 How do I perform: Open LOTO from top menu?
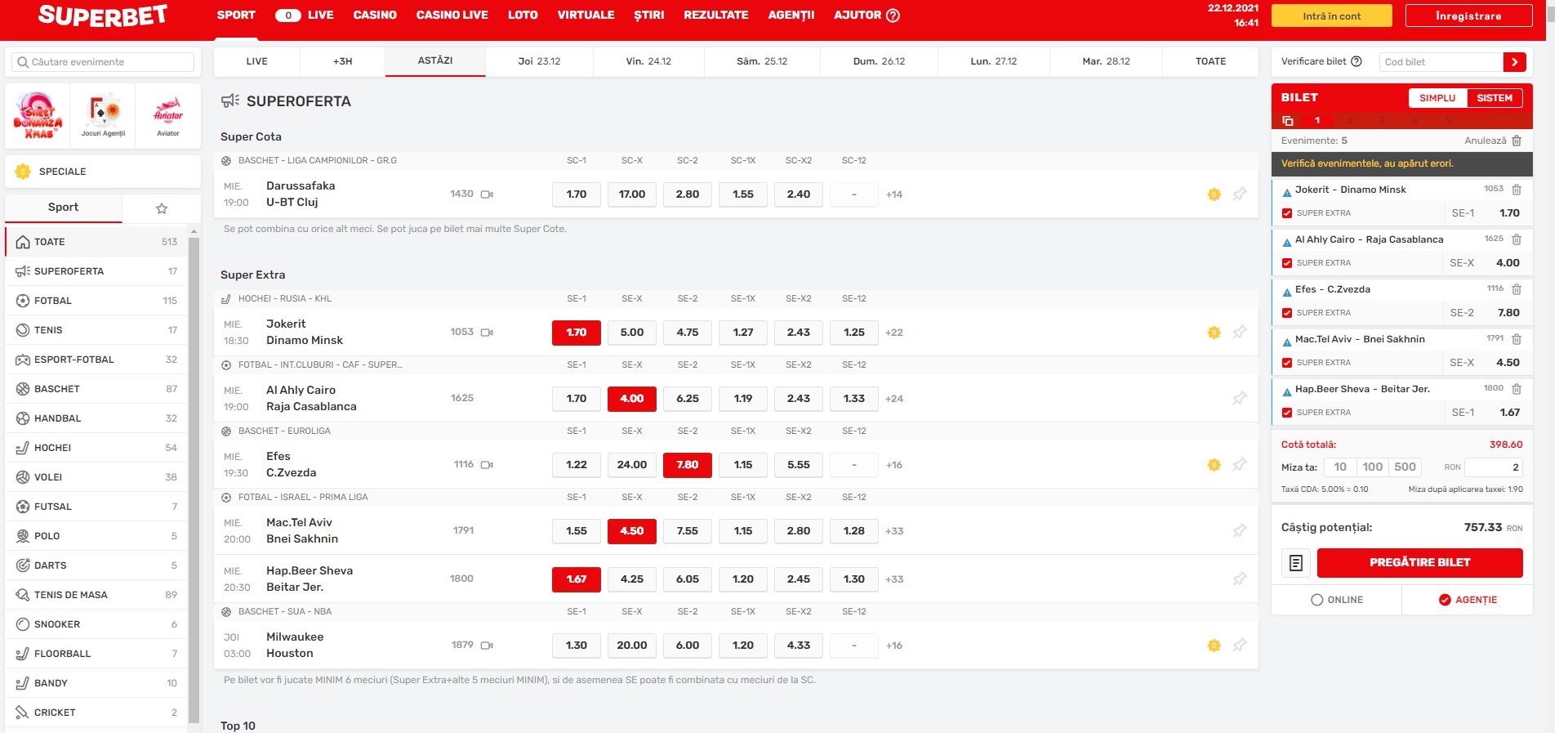click(x=523, y=15)
